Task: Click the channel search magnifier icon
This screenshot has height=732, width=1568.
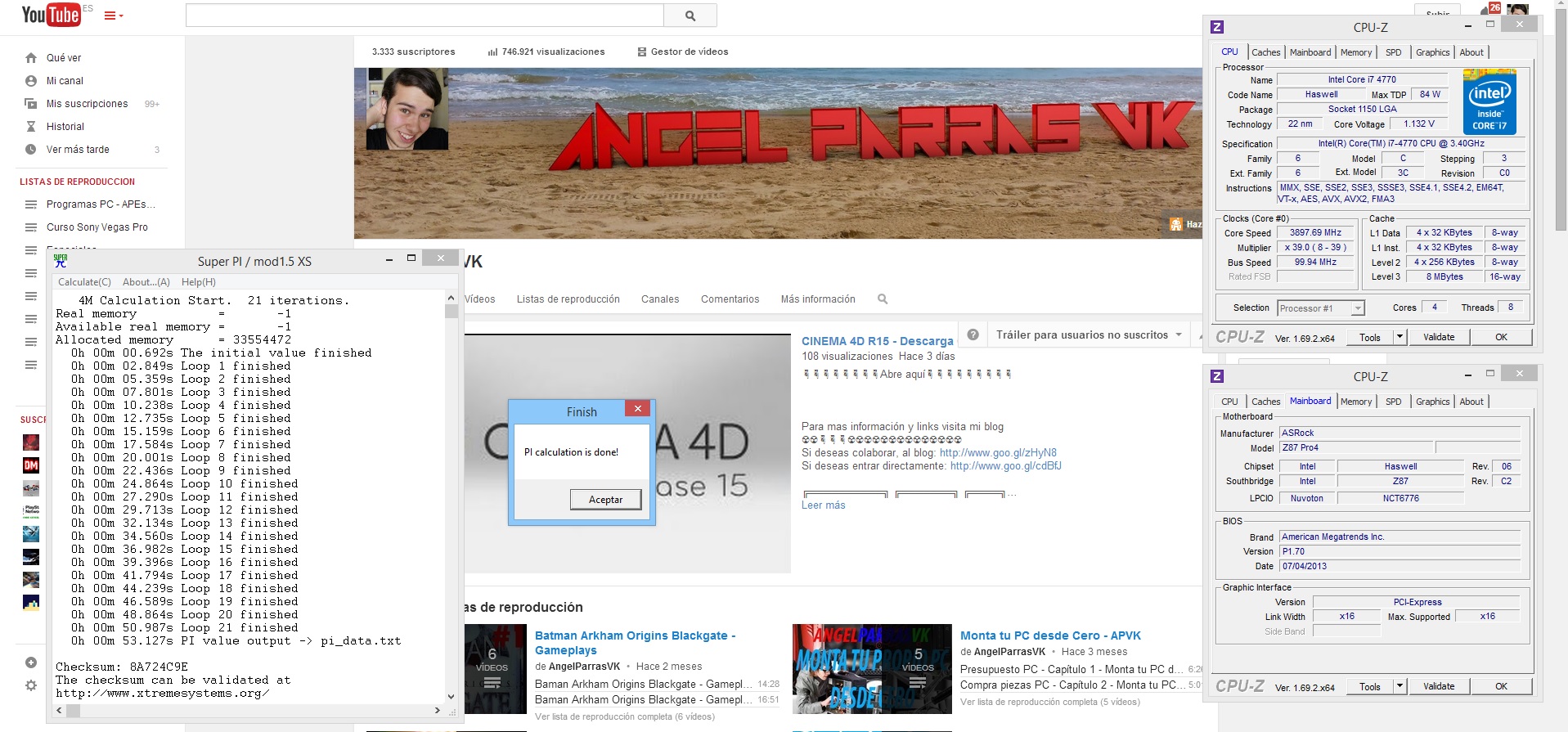Action: point(883,299)
